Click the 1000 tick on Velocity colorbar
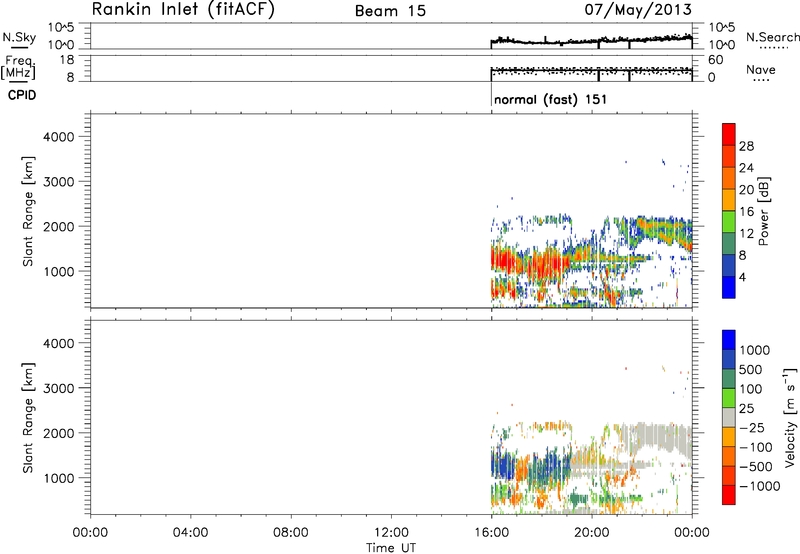 point(755,350)
